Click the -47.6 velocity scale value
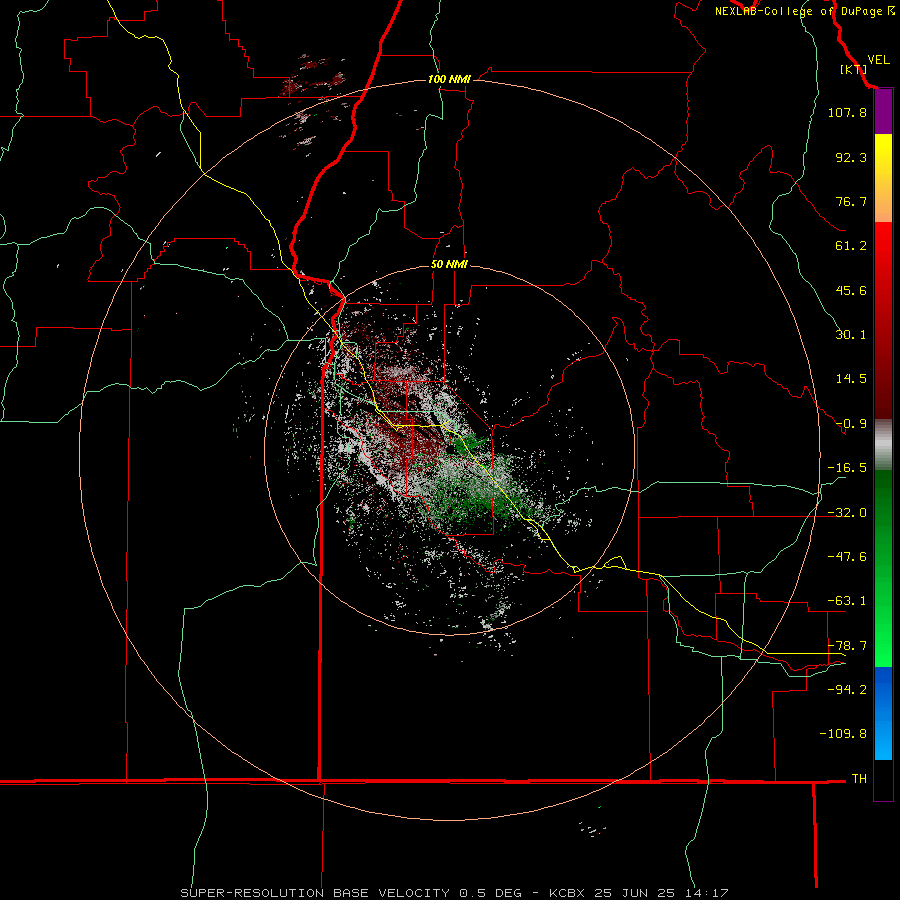The width and height of the screenshot is (900, 900). pos(847,557)
